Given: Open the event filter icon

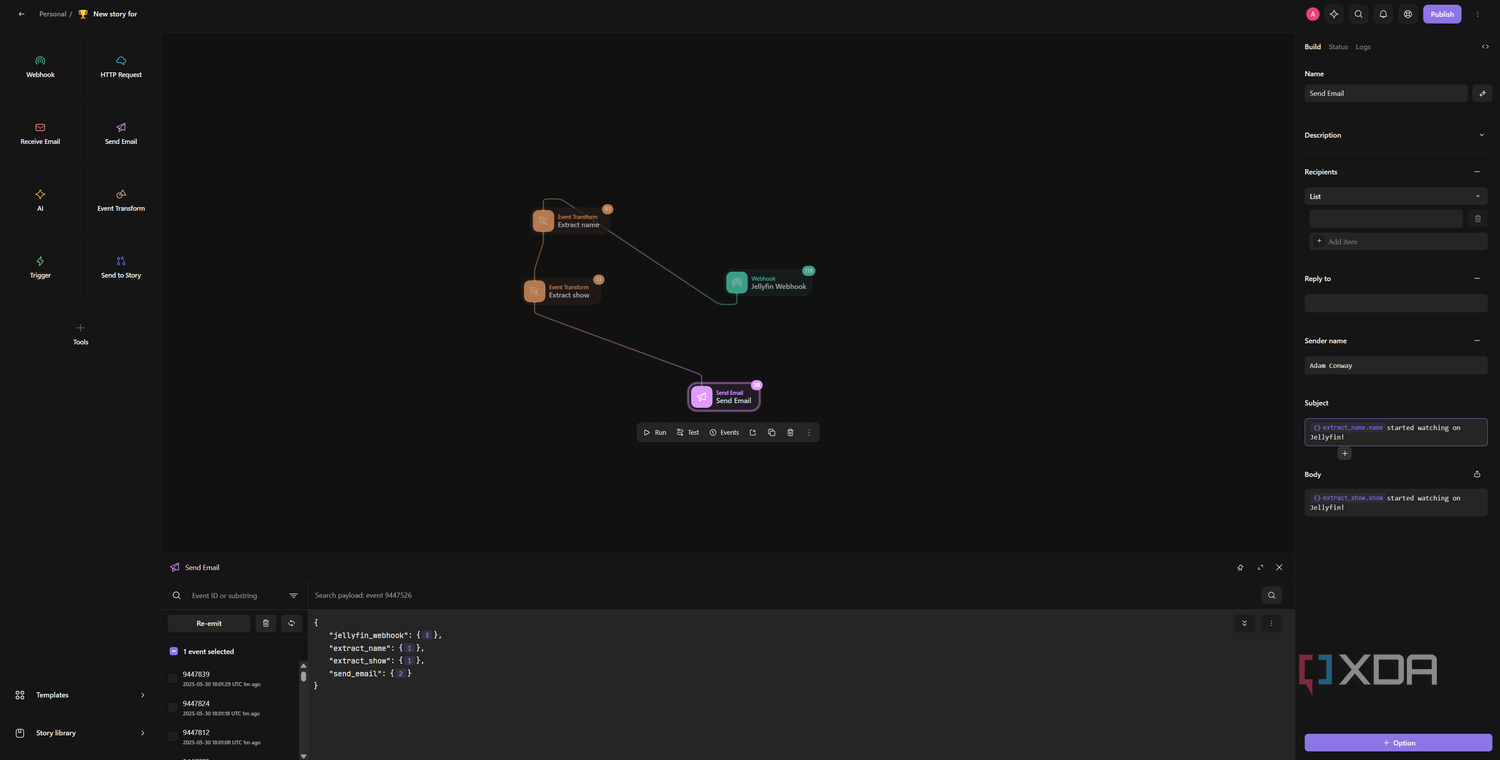Looking at the screenshot, I should tap(293, 595).
